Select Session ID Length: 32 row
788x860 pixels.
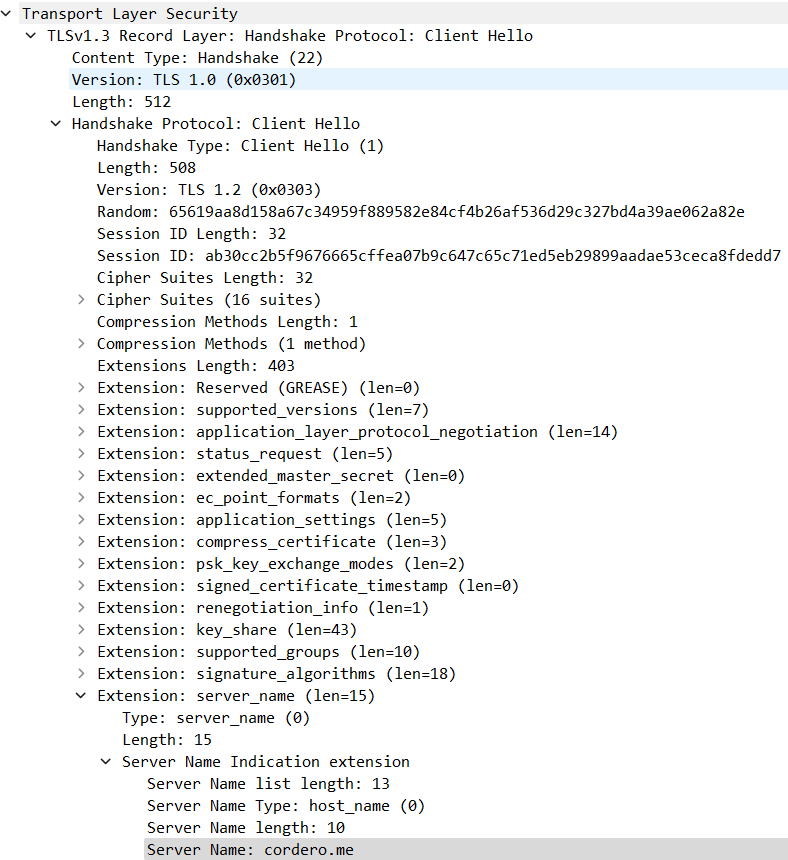coord(191,234)
